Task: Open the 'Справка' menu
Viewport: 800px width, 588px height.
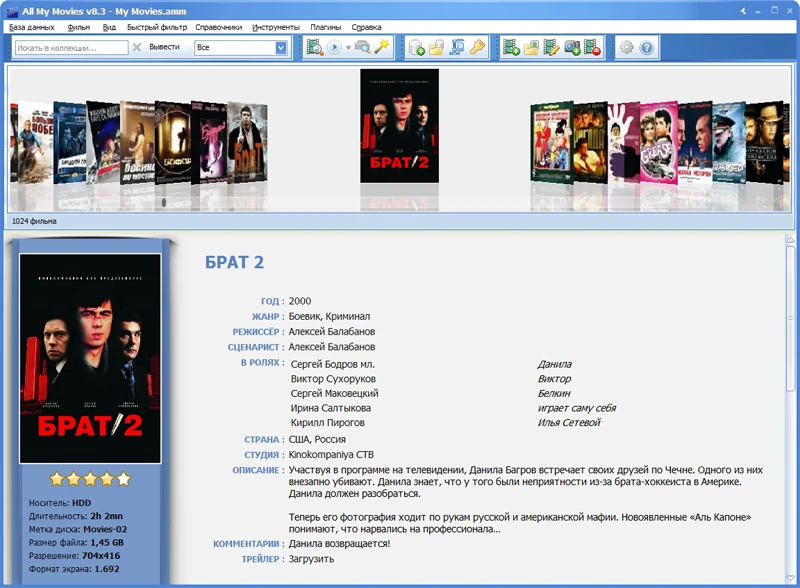Action: pos(366,27)
